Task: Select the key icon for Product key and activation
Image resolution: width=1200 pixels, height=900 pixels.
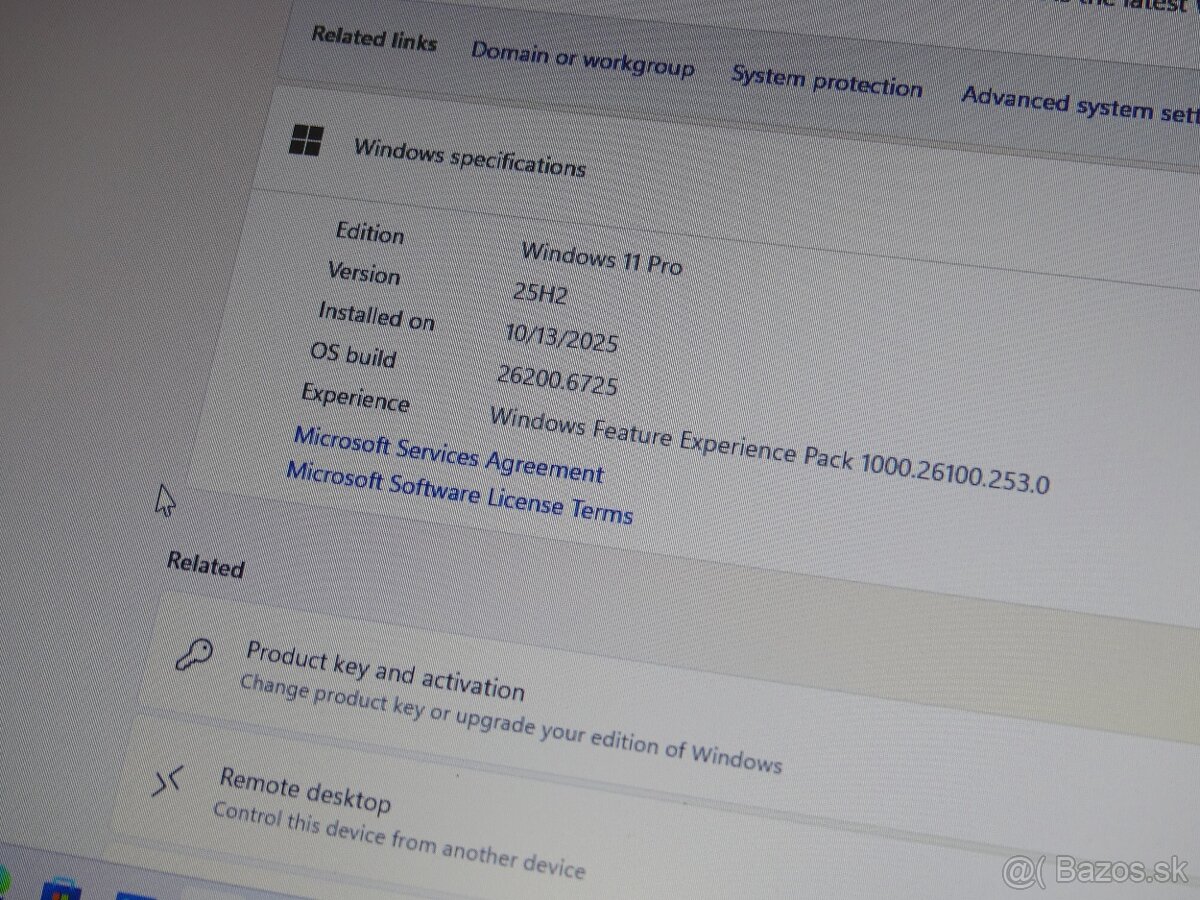Action: (194, 655)
